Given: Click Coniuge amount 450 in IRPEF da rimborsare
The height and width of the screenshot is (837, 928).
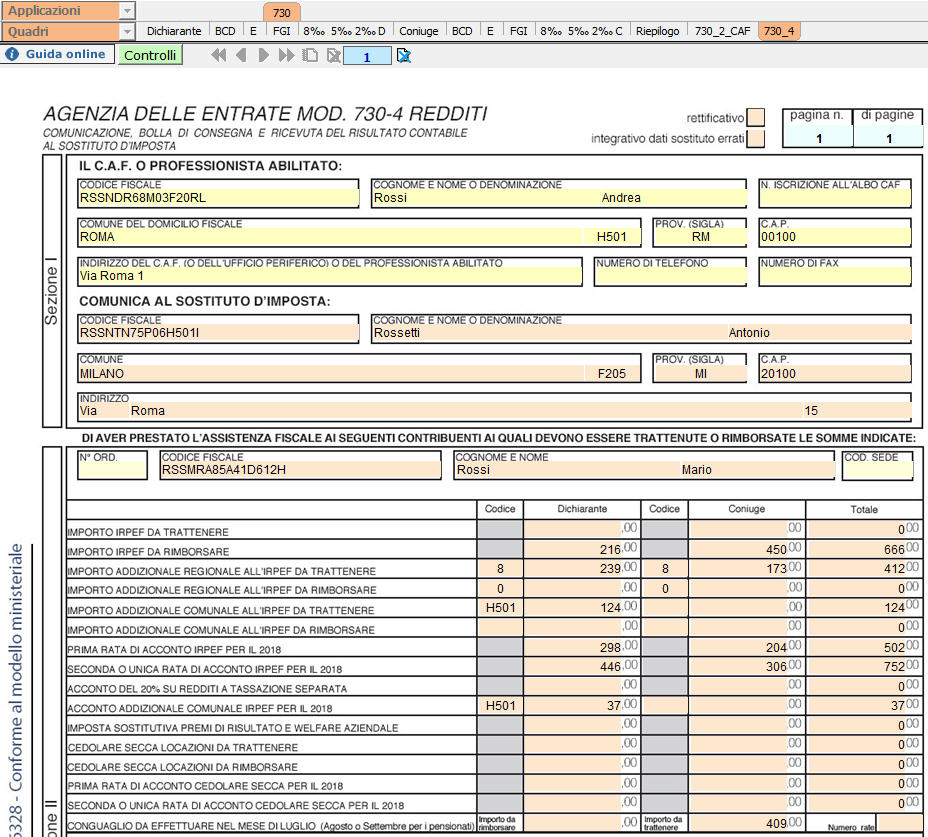Looking at the screenshot, I should point(746,549).
